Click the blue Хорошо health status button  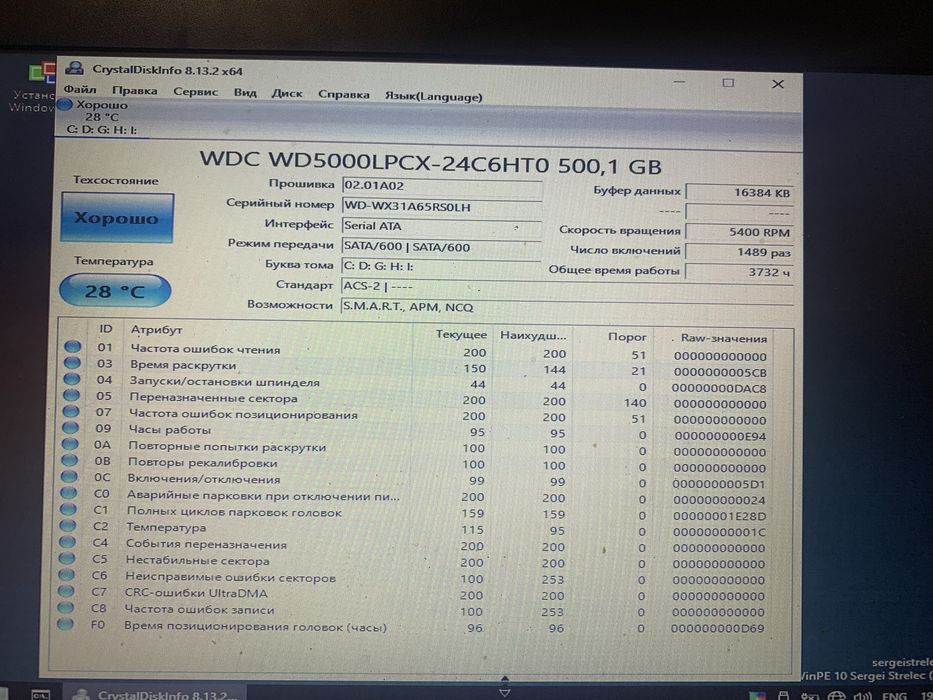pos(117,217)
